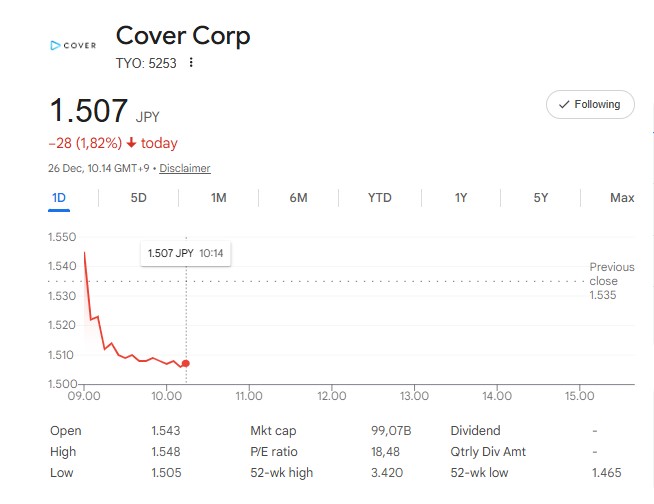Click the TYO: 5253 ticker text
The width and height of the screenshot is (654, 504).
click(146, 63)
